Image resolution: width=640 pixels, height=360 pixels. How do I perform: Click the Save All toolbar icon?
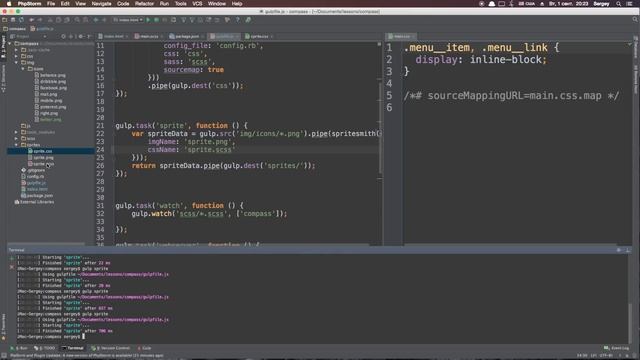[13, 20]
